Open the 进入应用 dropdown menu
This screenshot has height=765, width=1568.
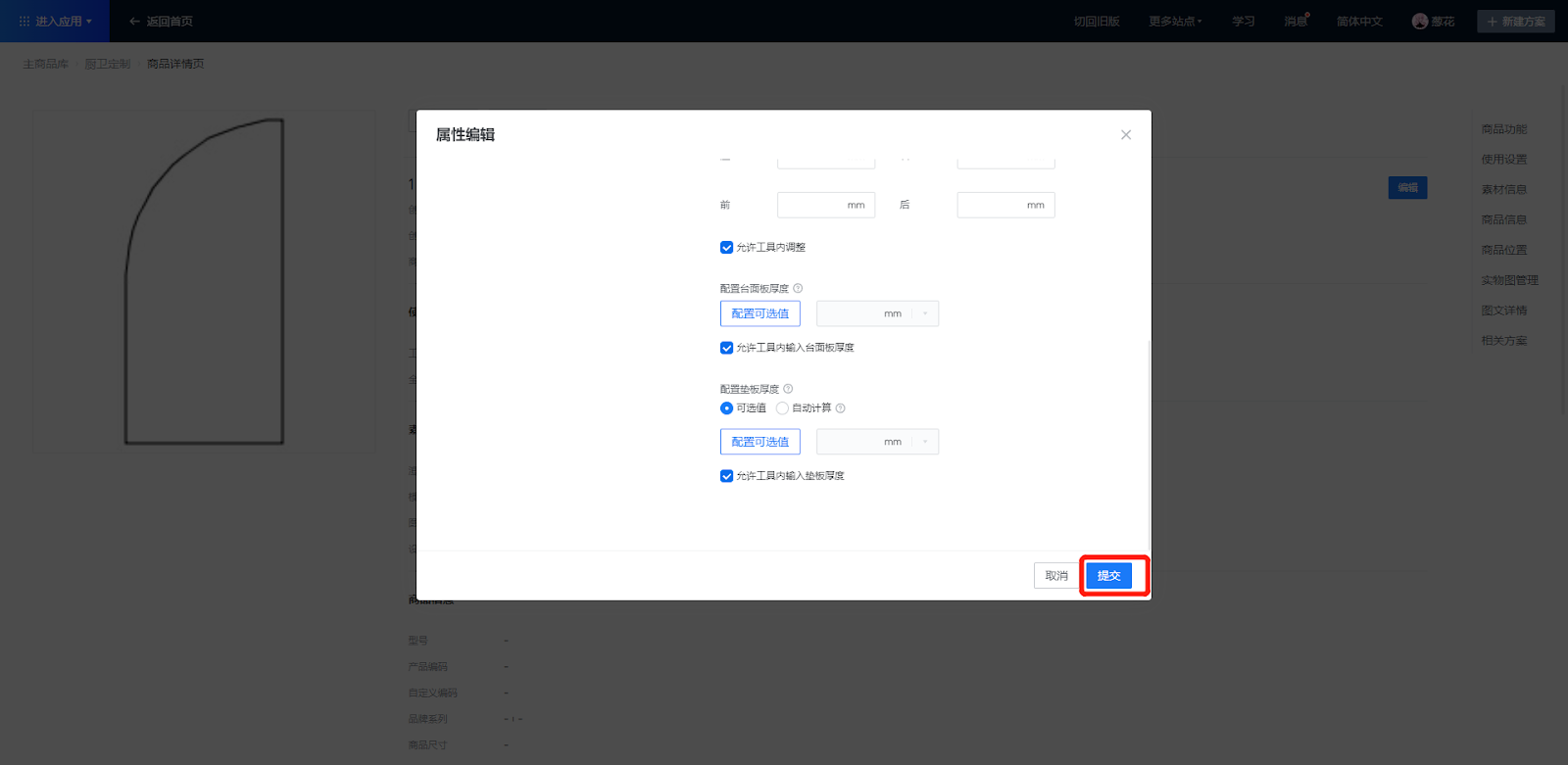(56, 22)
